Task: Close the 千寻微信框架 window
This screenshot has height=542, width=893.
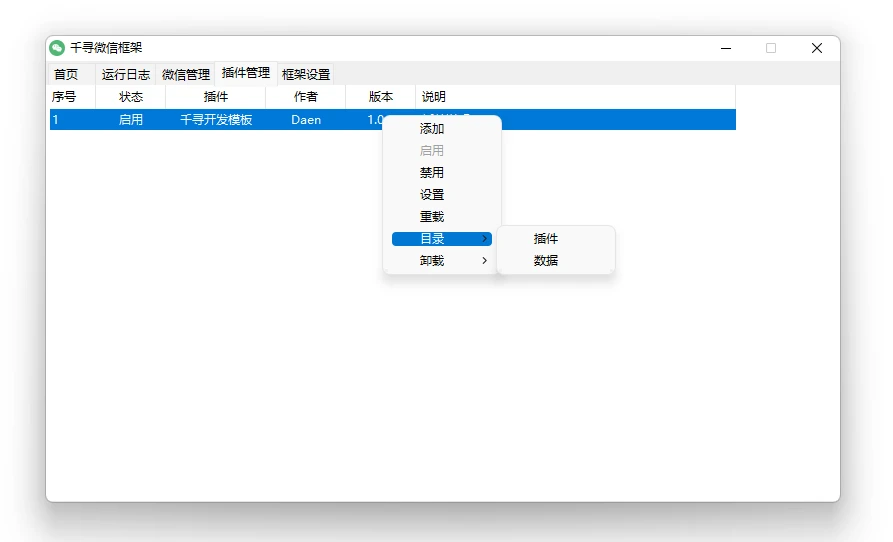Action: 817,48
